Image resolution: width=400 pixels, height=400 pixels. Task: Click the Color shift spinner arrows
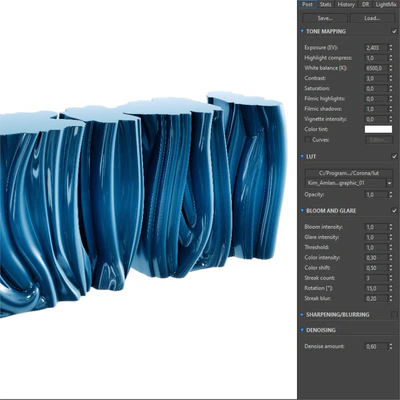point(391,268)
